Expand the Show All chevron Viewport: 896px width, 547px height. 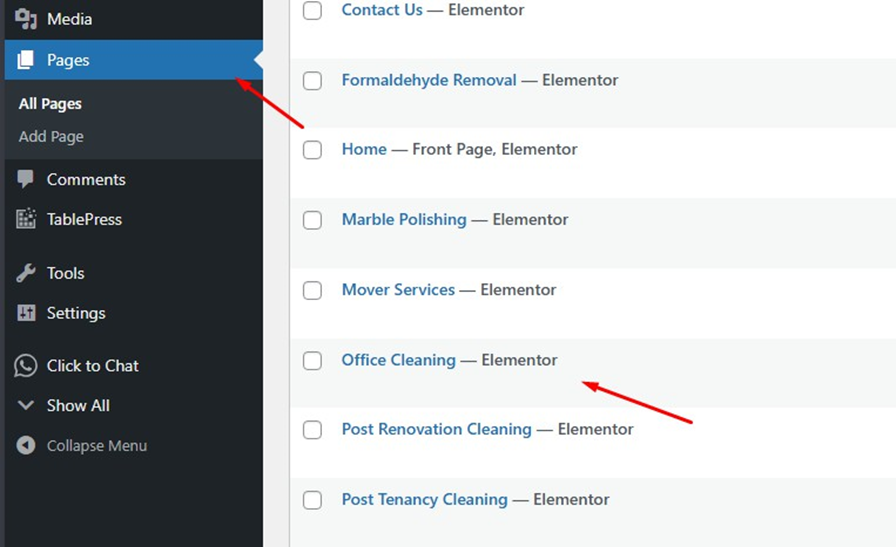click(x=26, y=406)
